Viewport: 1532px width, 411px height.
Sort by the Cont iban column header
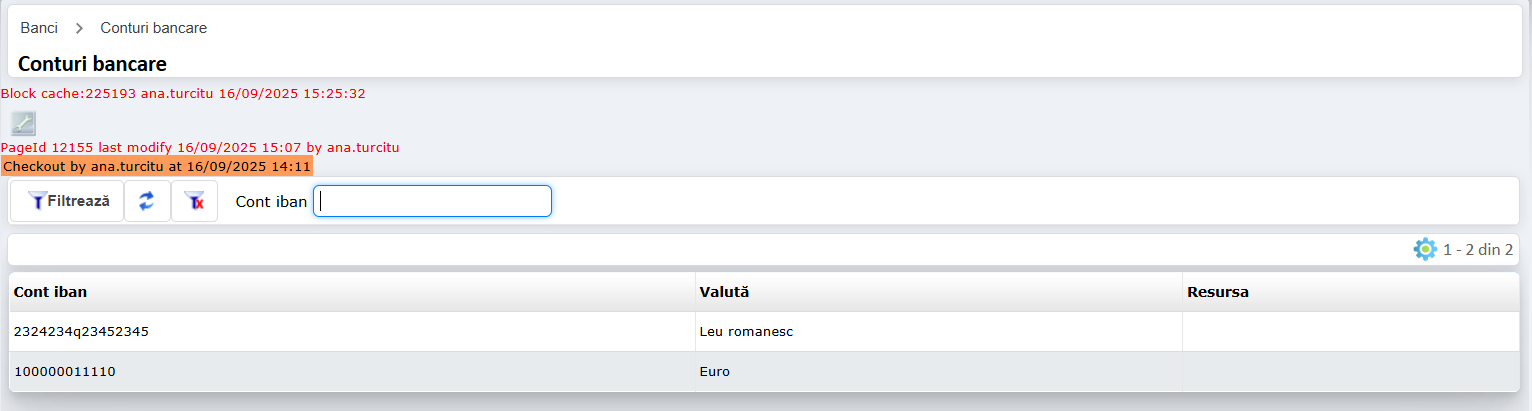pyautogui.click(x=50, y=292)
